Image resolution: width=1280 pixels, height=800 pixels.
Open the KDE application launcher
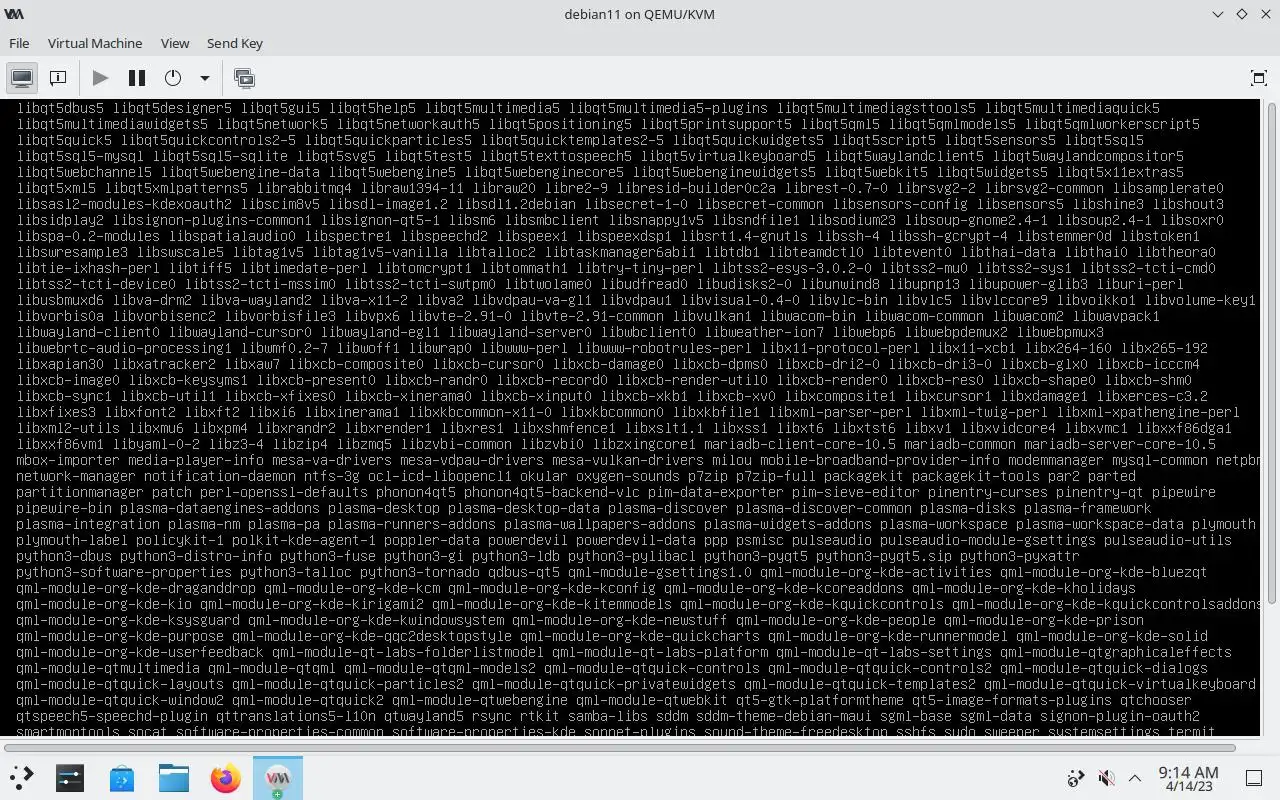22,777
